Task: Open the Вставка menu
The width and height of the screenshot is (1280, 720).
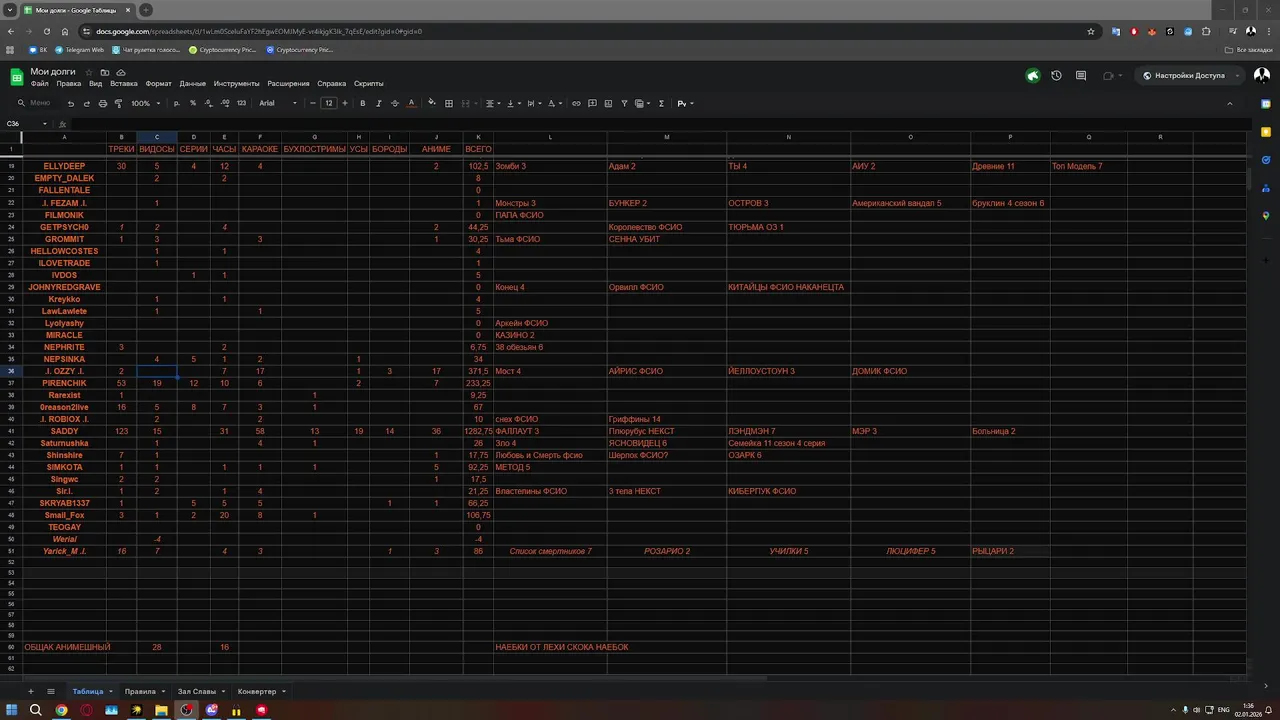Action: click(x=124, y=84)
